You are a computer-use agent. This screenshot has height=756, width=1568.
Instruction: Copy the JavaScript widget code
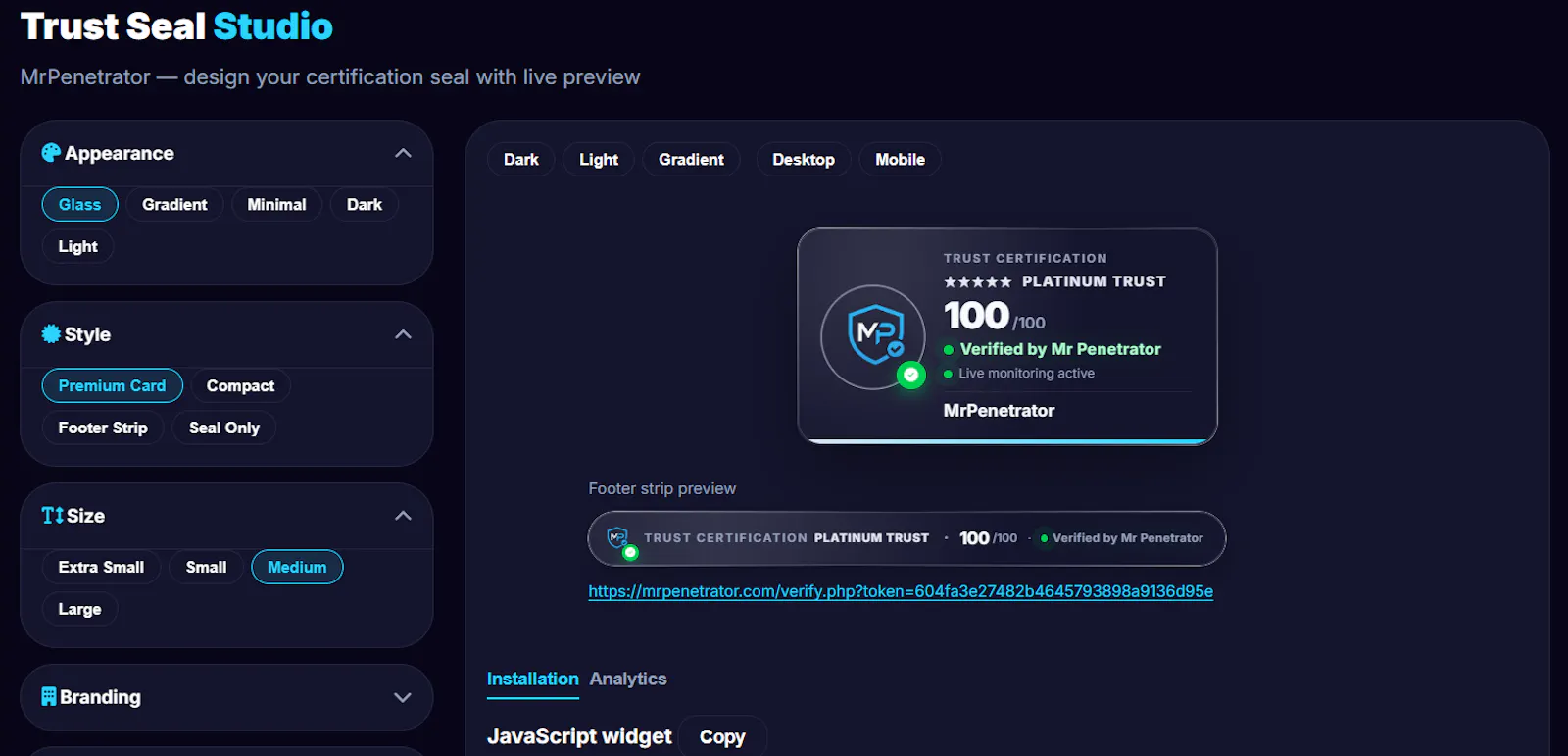tap(722, 737)
